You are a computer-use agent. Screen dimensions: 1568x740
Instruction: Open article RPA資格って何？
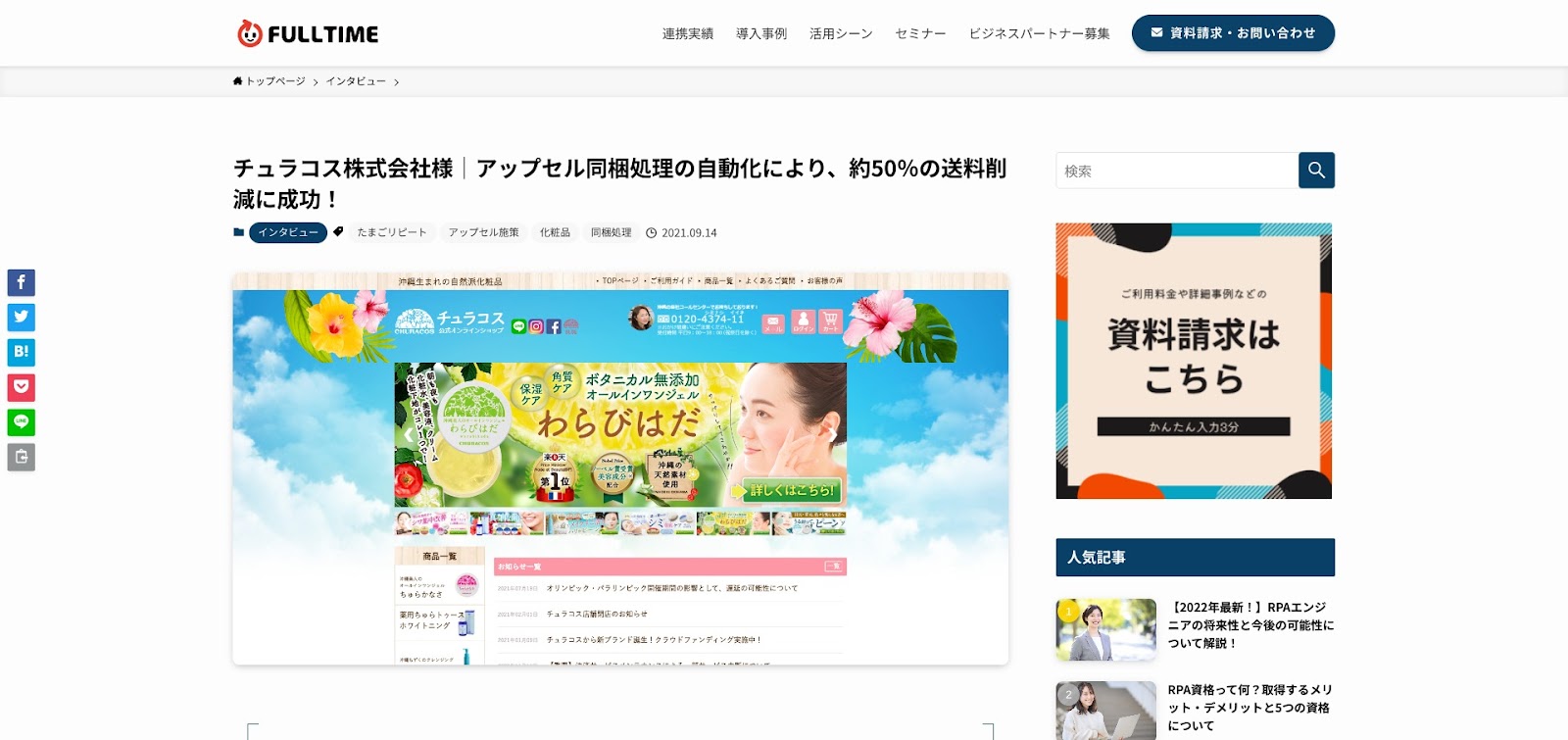1250,708
